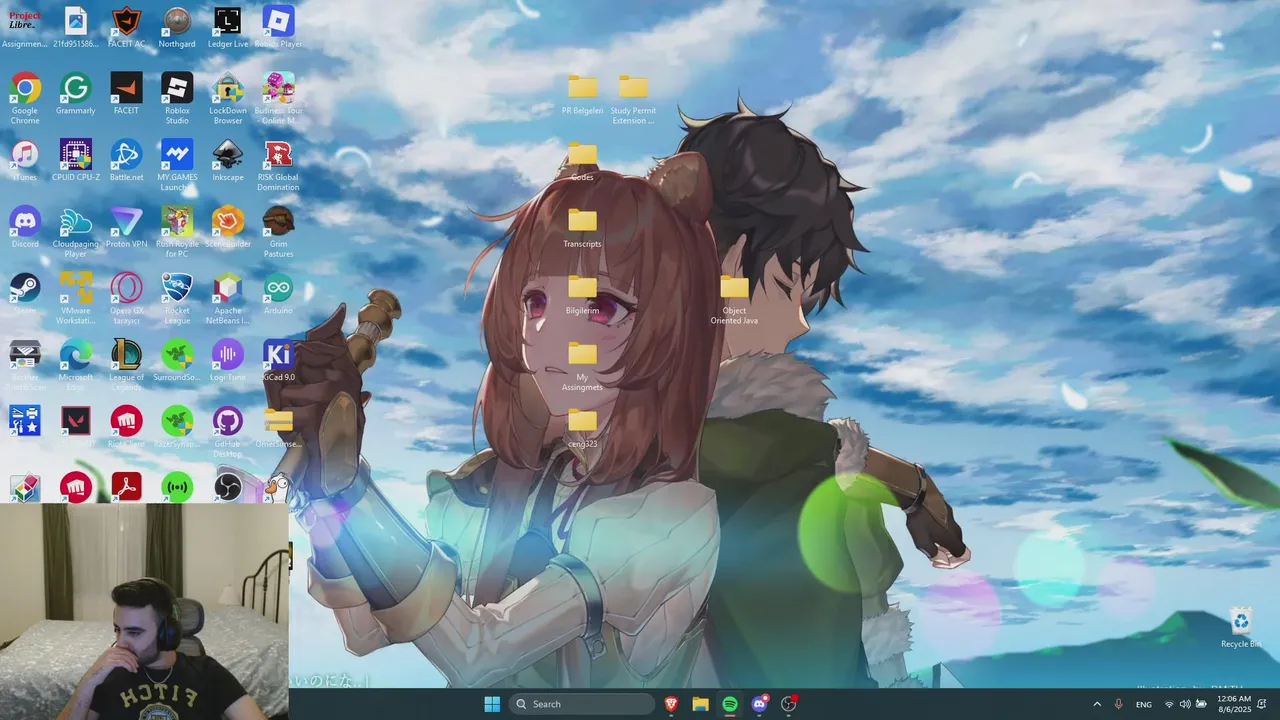The height and width of the screenshot is (720, 1280).
Task: Launch VMware Workstation from the desktop
Action: 76,299
